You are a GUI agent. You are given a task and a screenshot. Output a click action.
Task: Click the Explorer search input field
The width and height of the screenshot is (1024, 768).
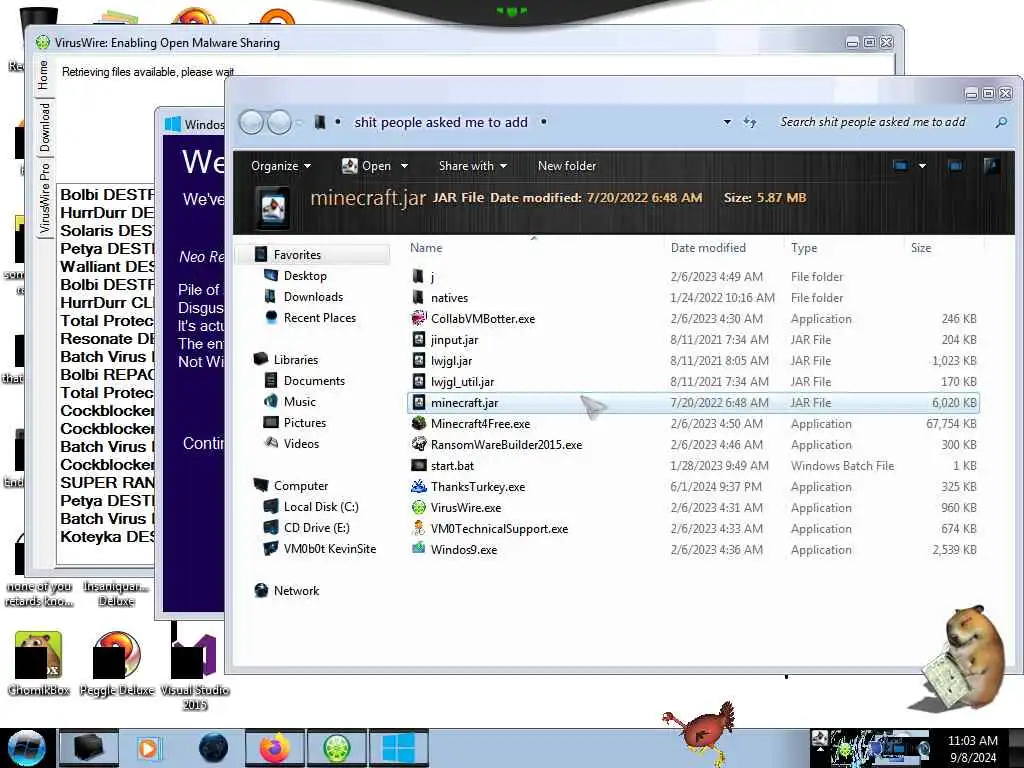point(872,122)
